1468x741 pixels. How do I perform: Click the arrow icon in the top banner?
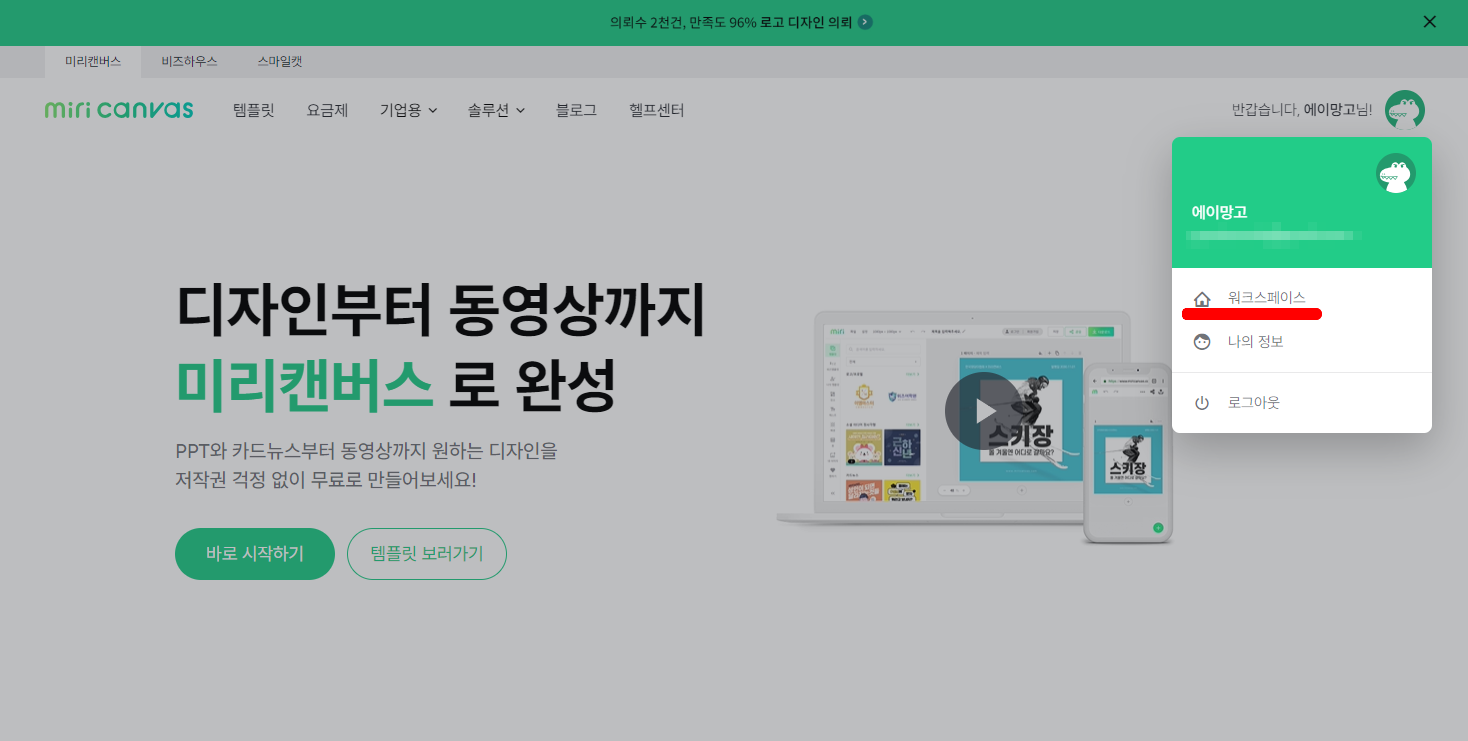(866, 21)
